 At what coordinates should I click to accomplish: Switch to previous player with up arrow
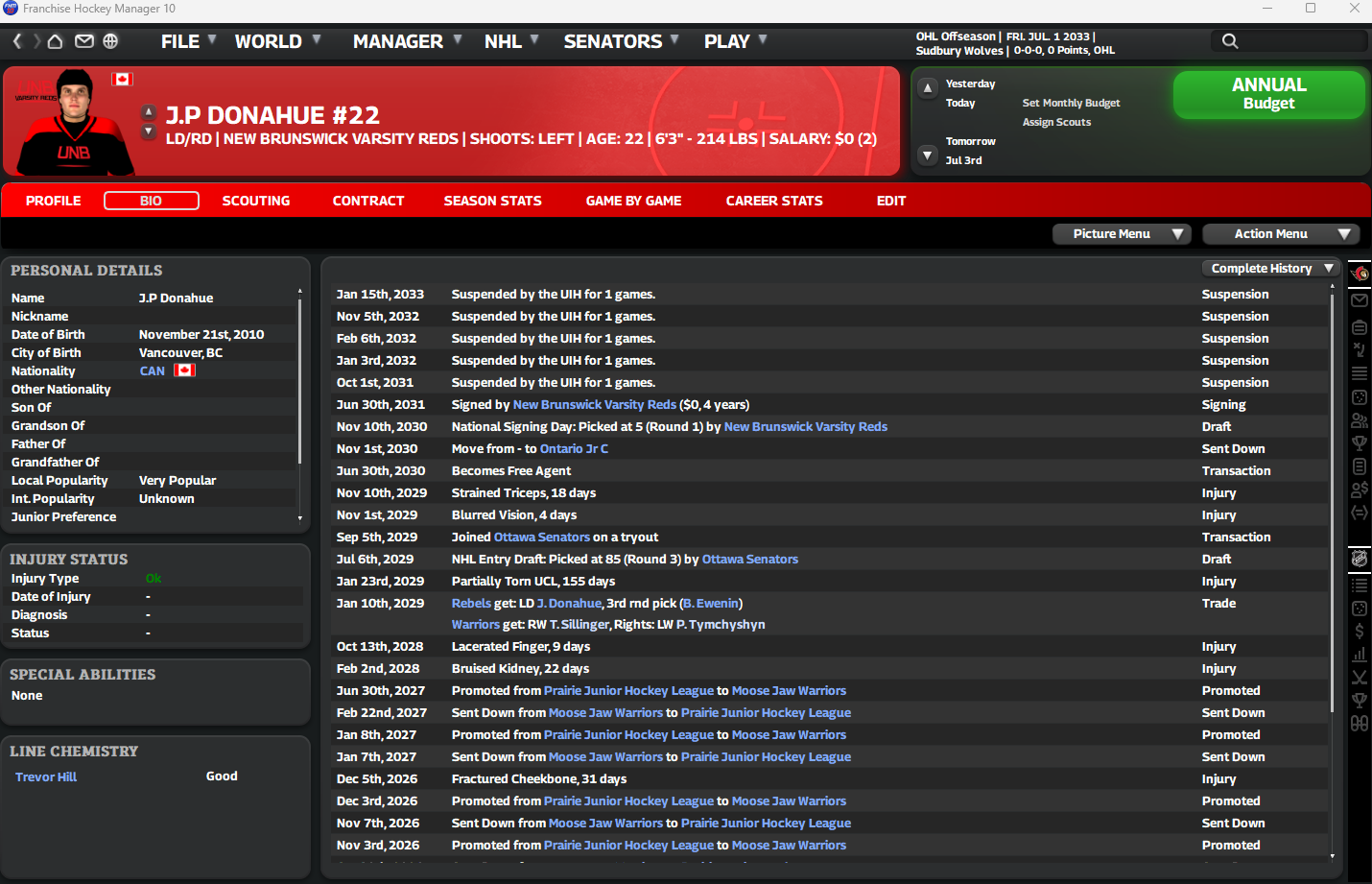click(149, 111)
